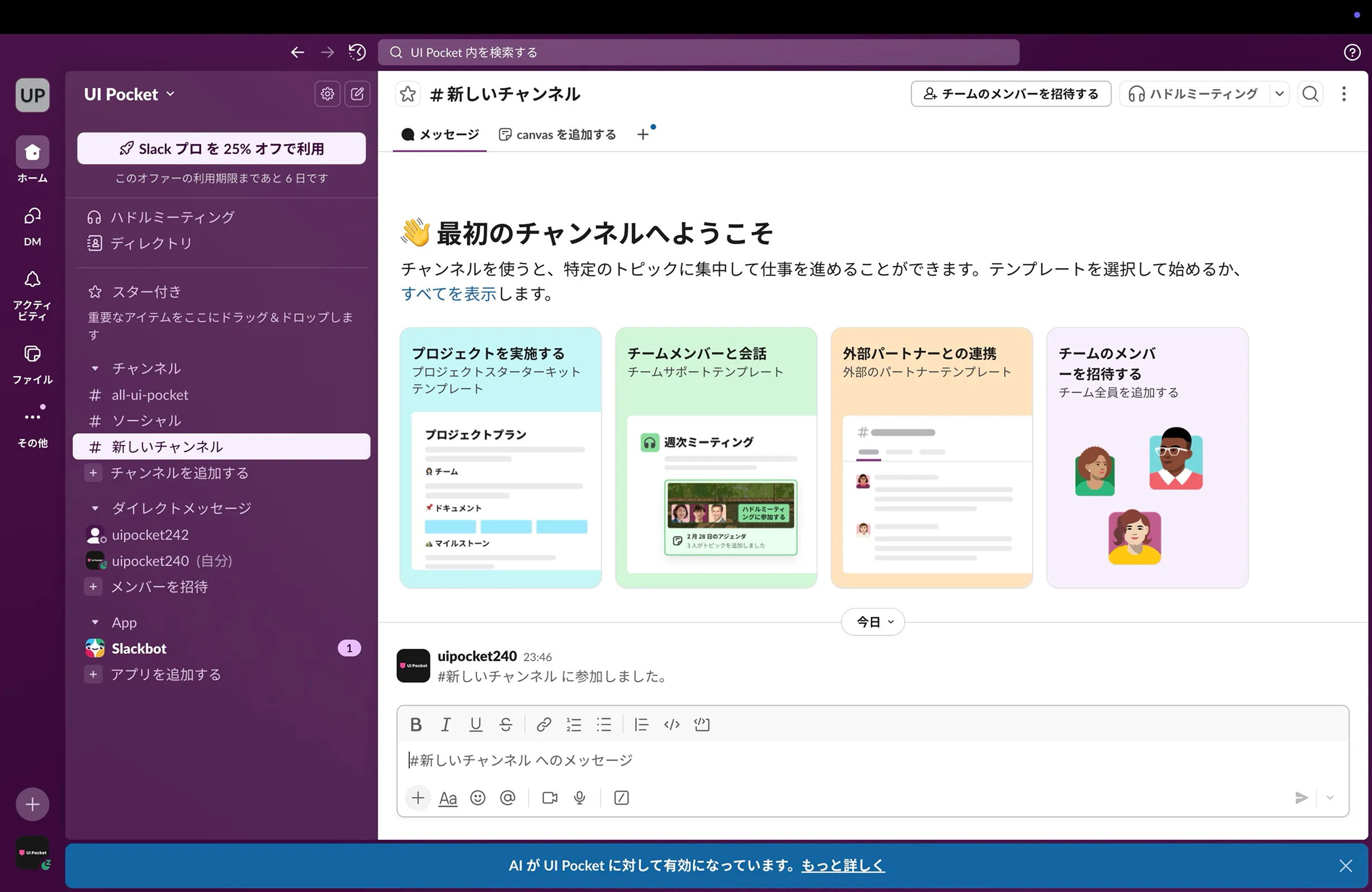Screen dimensions: 1372x892
Task: Record an audio clip with microphone
Action: tap(580, 798)
